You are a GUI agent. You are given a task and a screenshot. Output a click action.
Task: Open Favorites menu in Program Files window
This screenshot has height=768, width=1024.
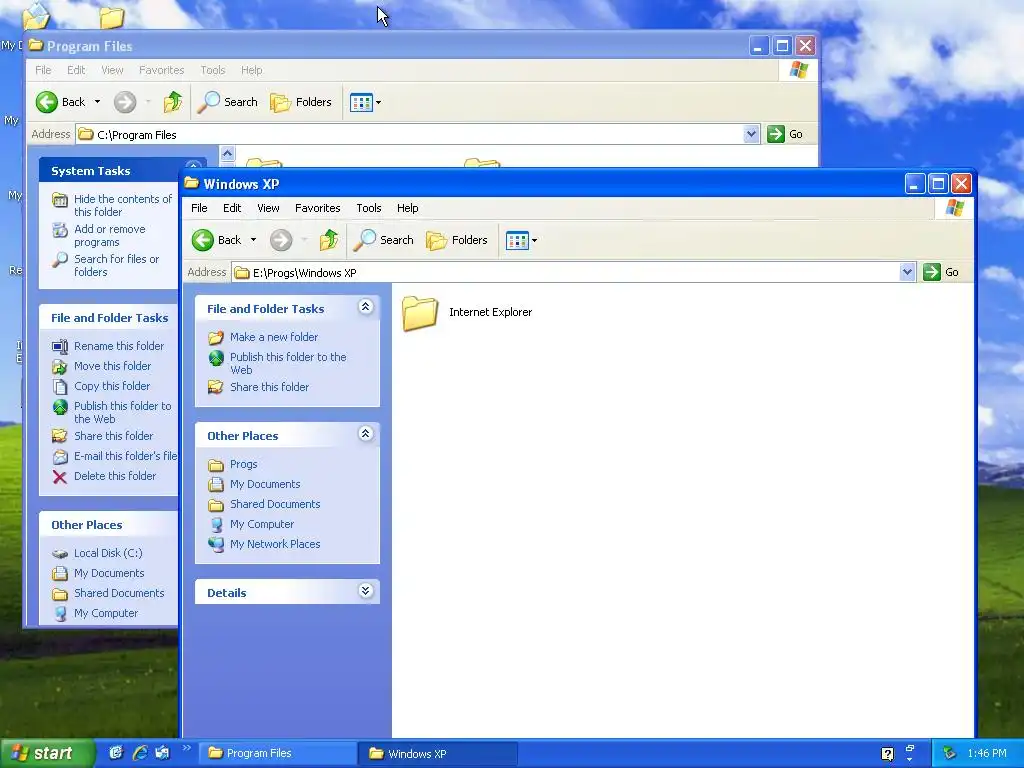click(x=161, y=70)
